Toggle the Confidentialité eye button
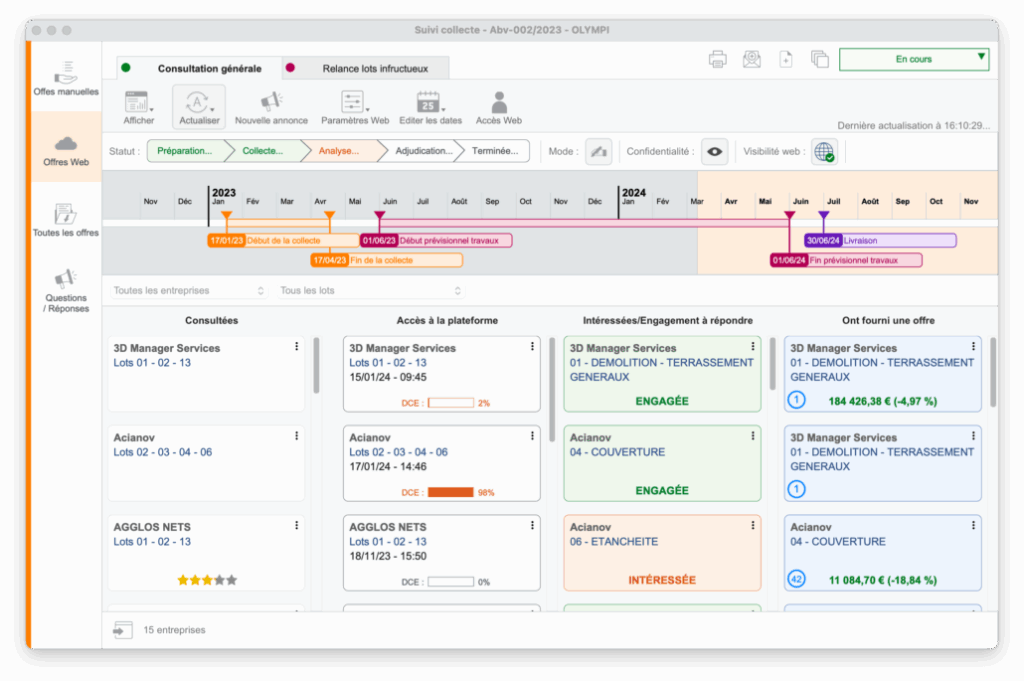Screen dimensions: 1024x681 pos(714,152)
